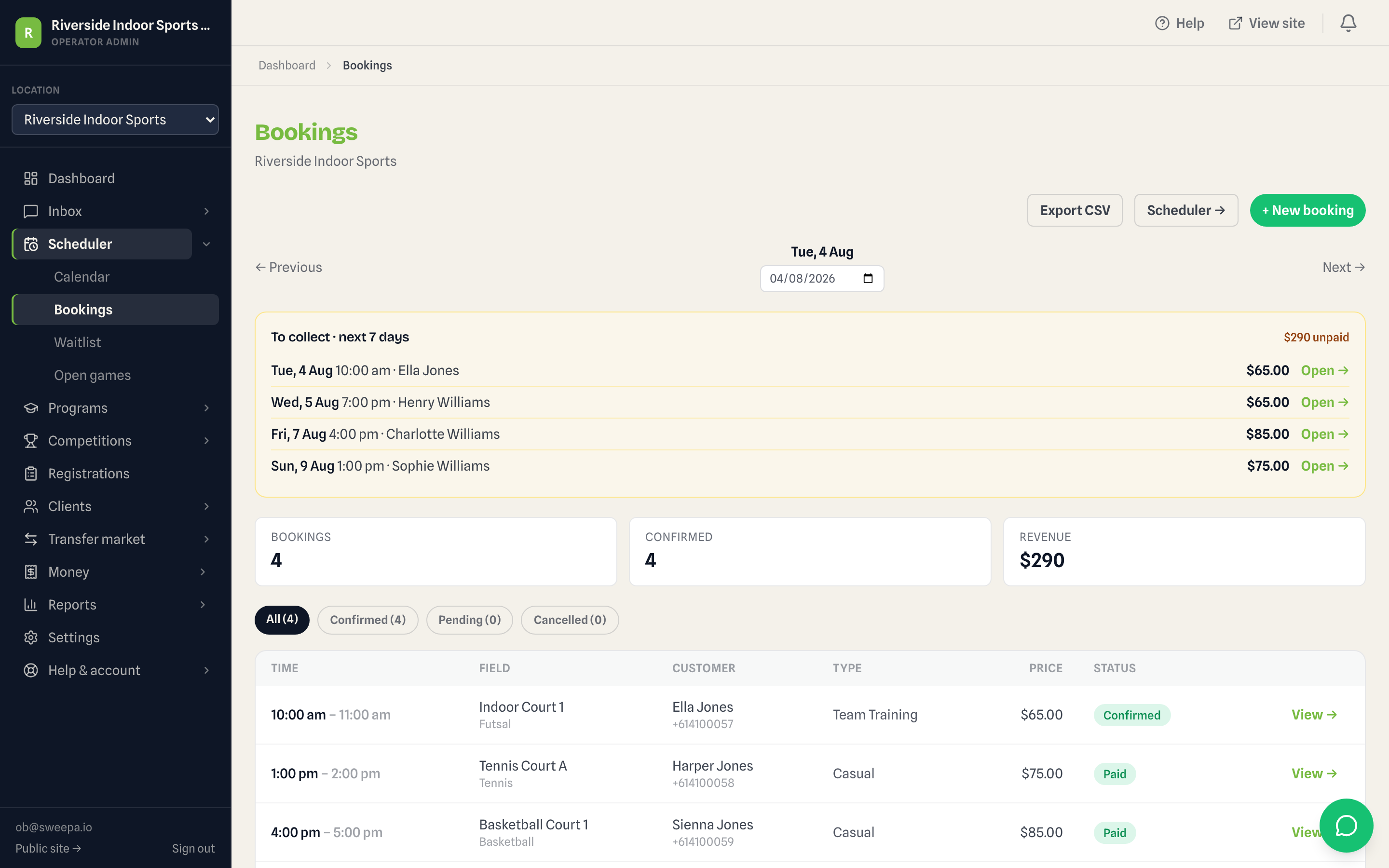The width and height of the screenshot is (1389, 868).
Task: Click the Registrations clipboard icon
Action: (x=31, y=474)
